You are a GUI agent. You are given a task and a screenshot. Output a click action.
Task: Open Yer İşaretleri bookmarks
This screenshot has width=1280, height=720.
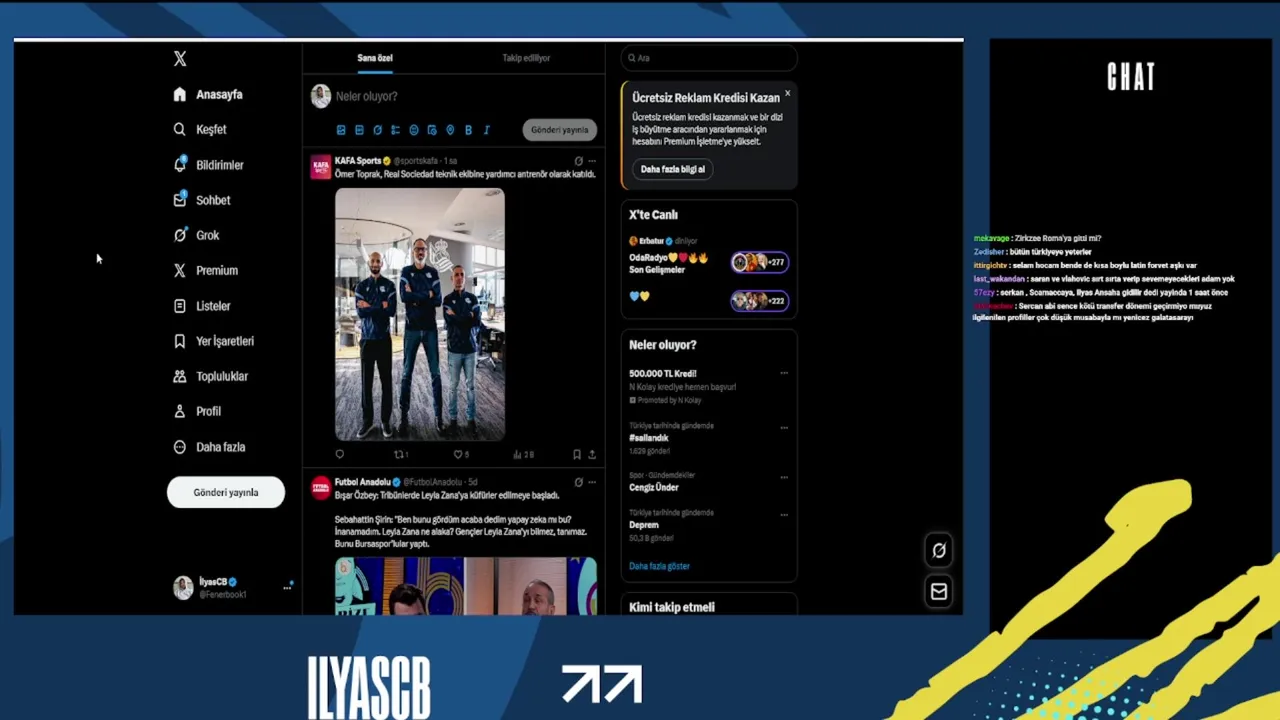point(213,341)
